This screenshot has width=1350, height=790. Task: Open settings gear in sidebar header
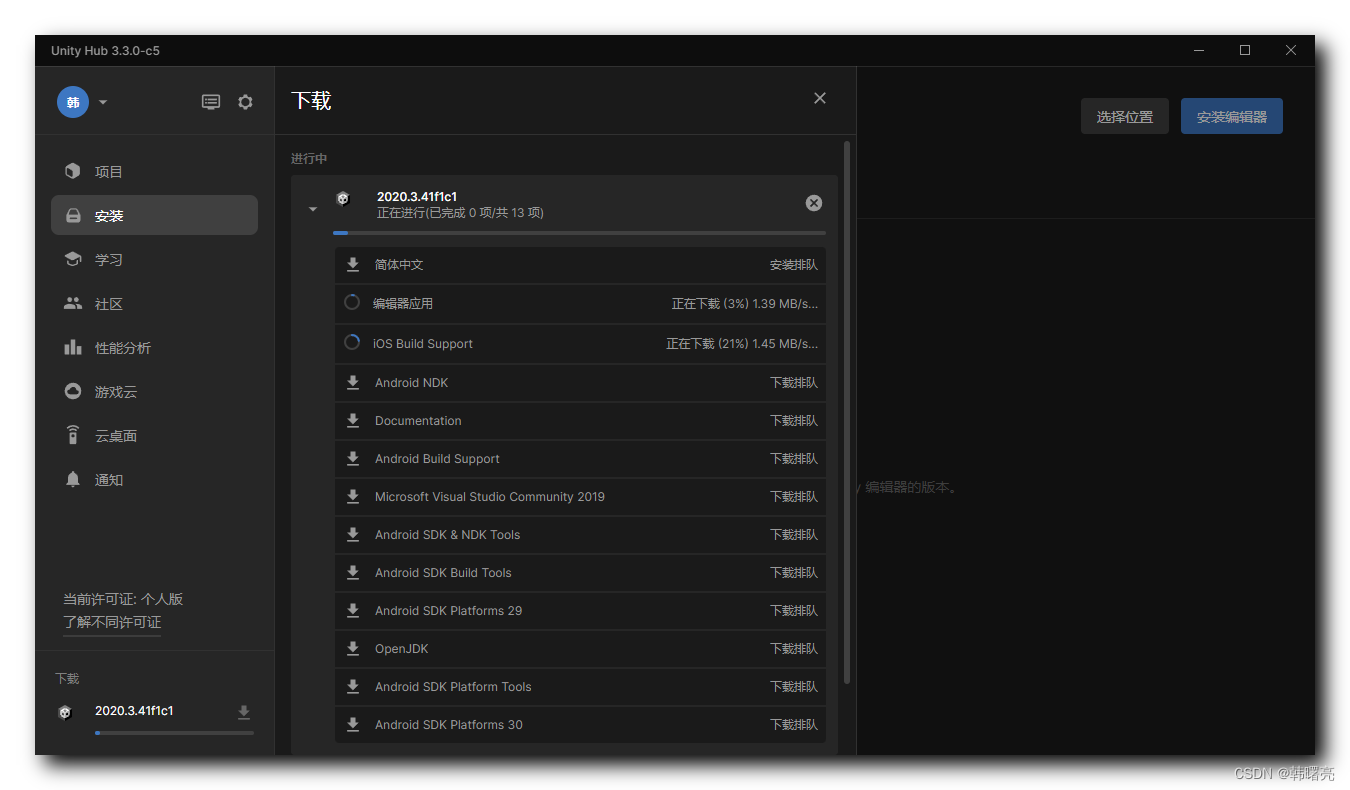[245, 102]
